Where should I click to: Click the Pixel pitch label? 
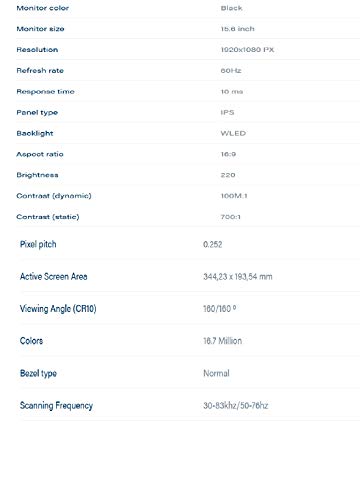pyautogui.click(x=38, y=244)
